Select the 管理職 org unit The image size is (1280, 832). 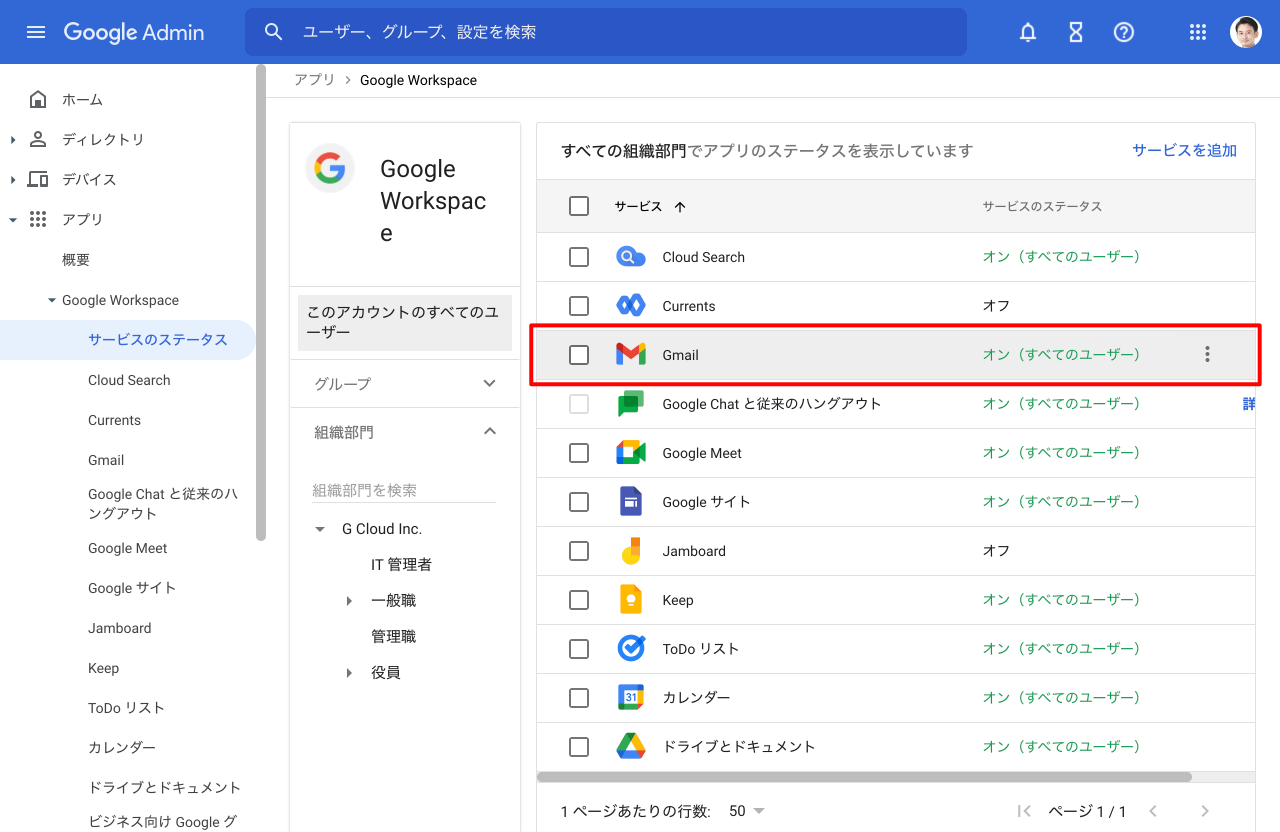[393, 637]
